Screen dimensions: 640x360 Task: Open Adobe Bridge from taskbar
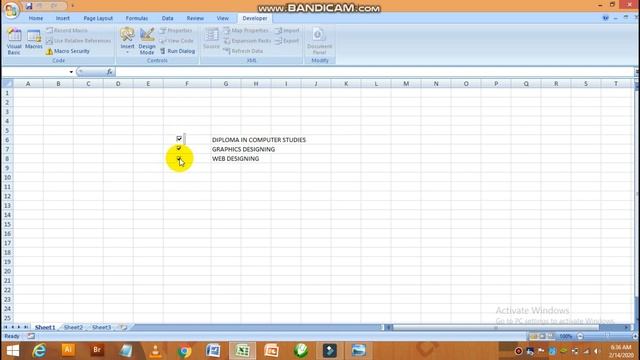(97, 350)
